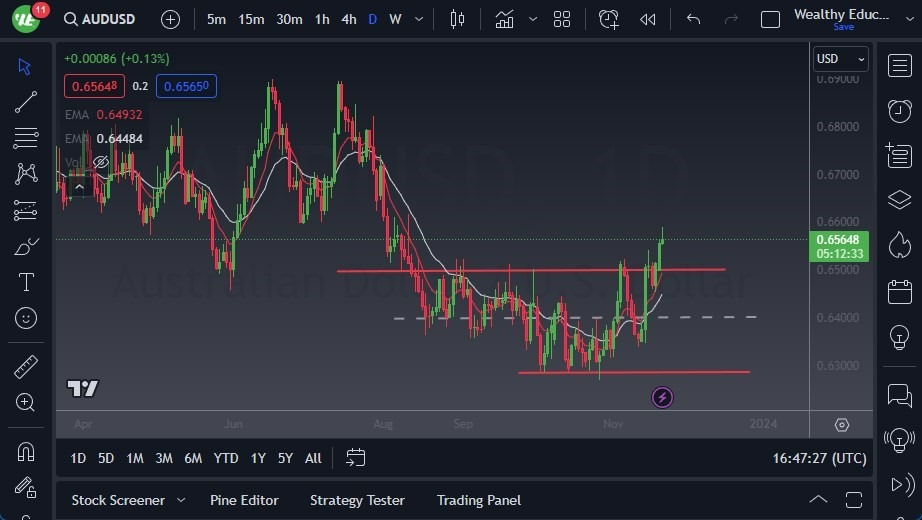Open the ideas stream broadcast panel

(x=900, y=439)
